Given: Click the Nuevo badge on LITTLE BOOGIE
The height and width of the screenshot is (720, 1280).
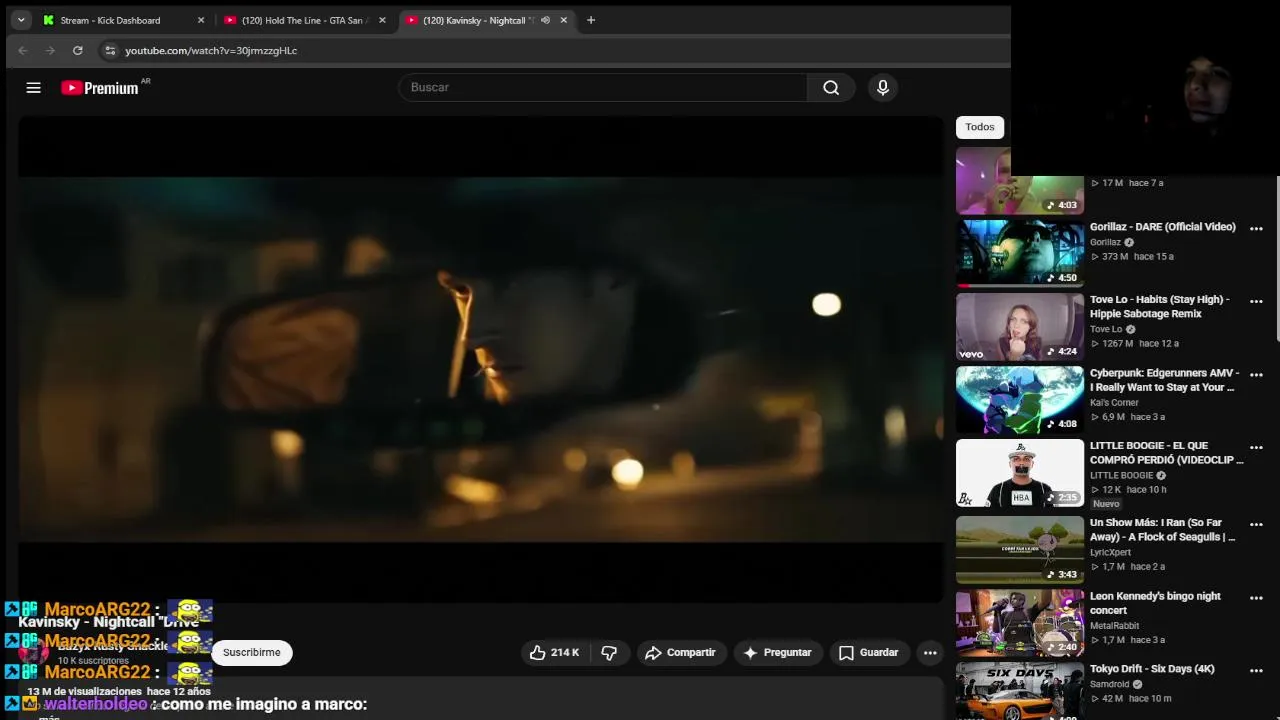Looking at the screenshot, I should click(1106, 504).
